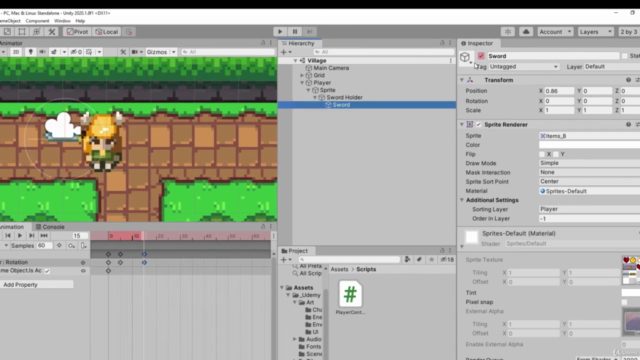This screenshot has height=360, width=640.
Task: Select Main Camera in Hierarchy
Action: pyautogui.click(x=331, y=68)
